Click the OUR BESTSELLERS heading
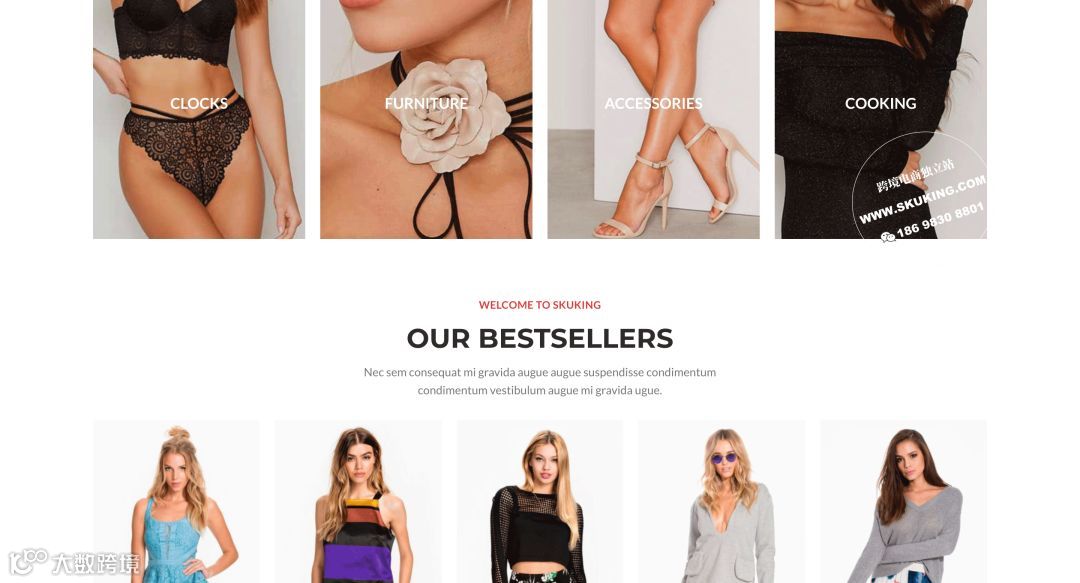 point(540,338)
